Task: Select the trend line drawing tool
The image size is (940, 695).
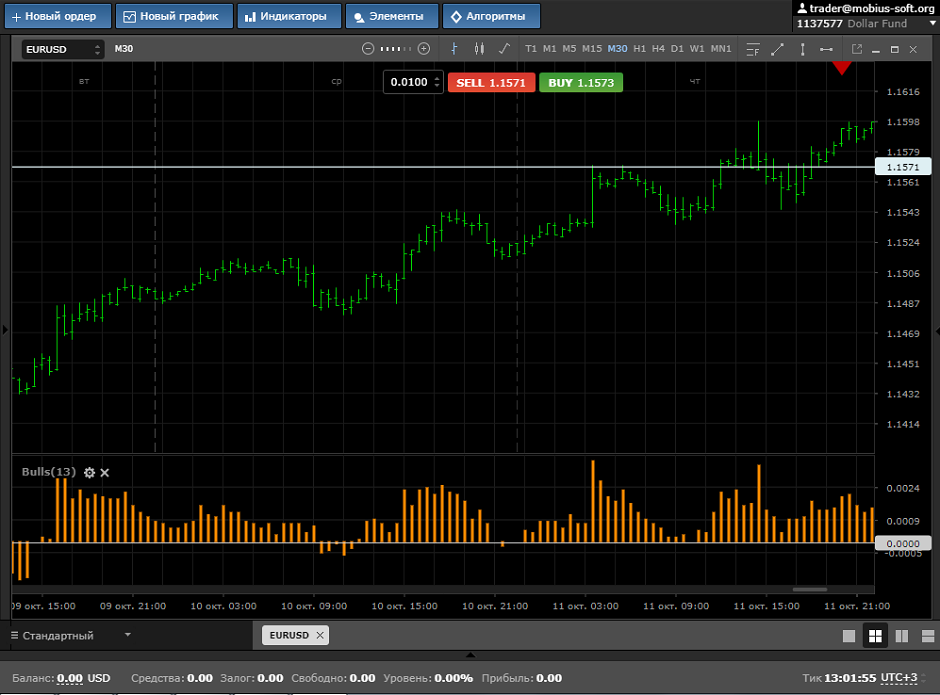Action: tap(778, 50)
